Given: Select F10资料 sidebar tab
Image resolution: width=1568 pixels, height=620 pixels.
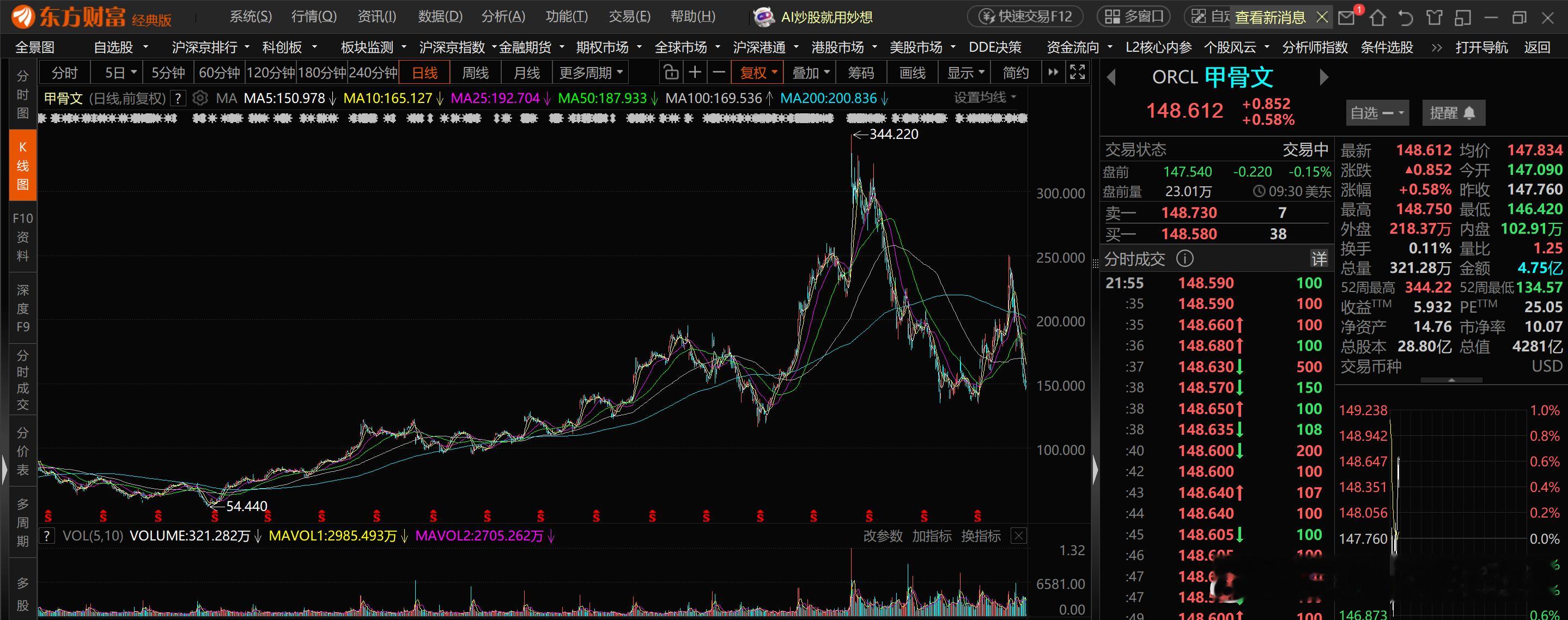Looking at the screenshot, I should point(22,236).
